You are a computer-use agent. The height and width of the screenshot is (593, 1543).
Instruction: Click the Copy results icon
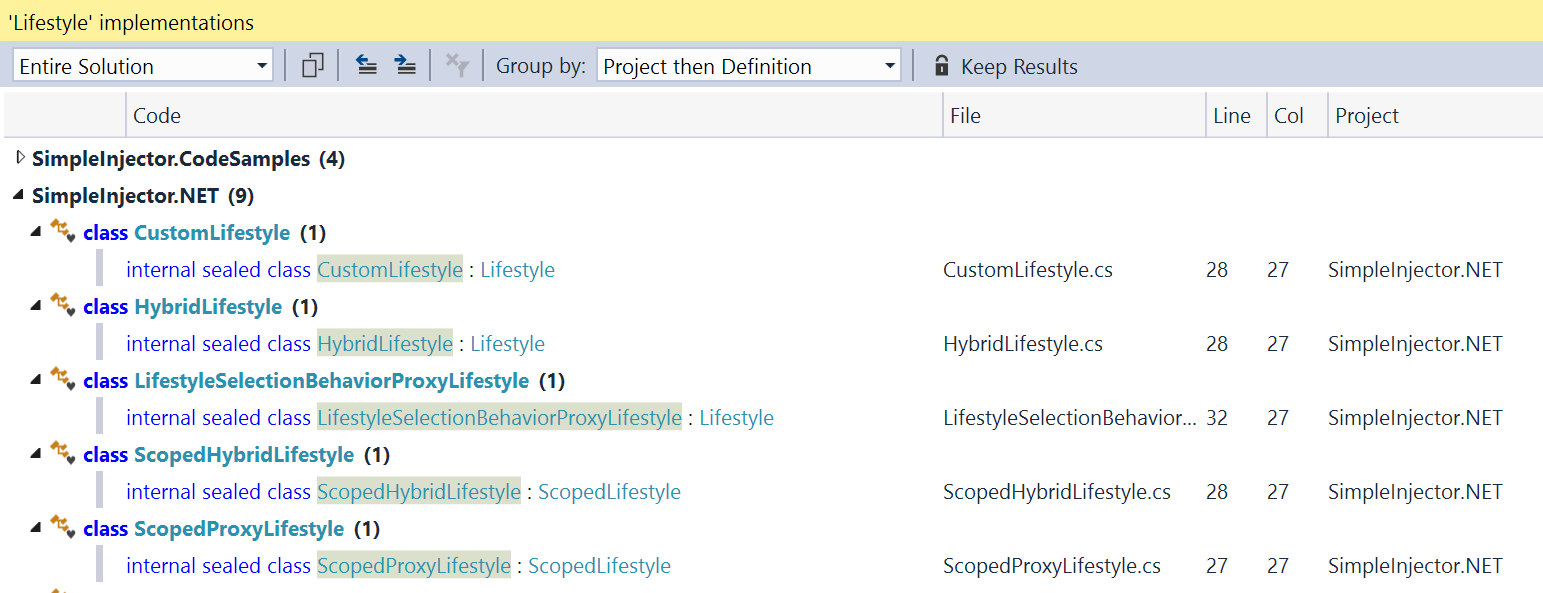pyautogui.click(x=313, y=66)
